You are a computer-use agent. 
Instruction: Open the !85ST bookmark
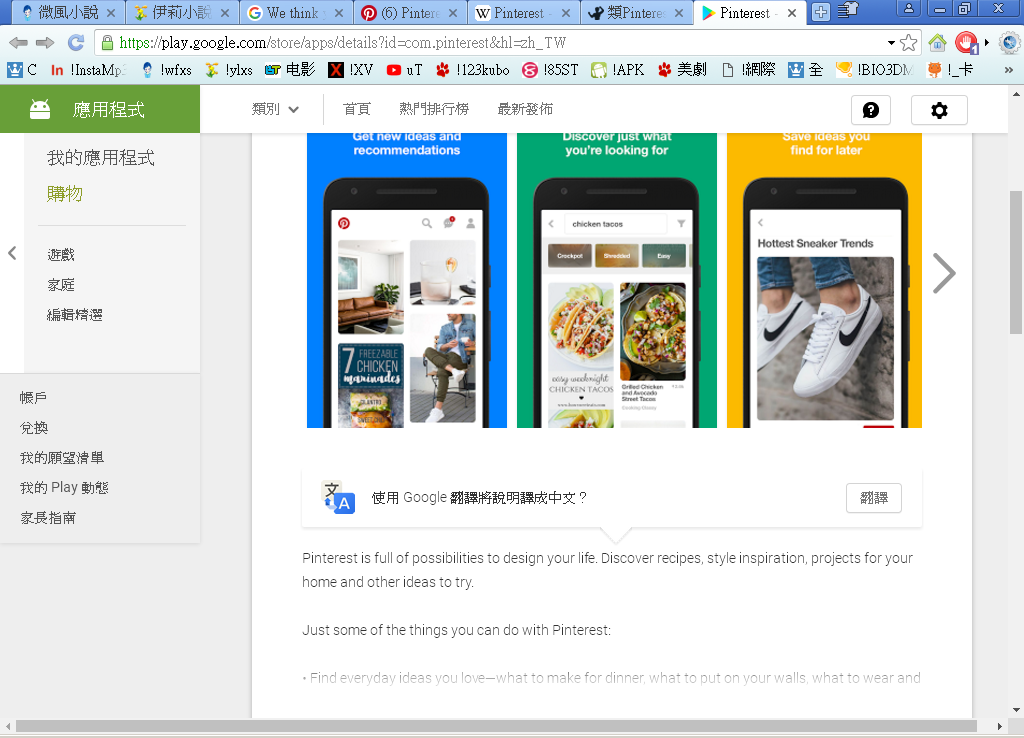pos(550,70)
